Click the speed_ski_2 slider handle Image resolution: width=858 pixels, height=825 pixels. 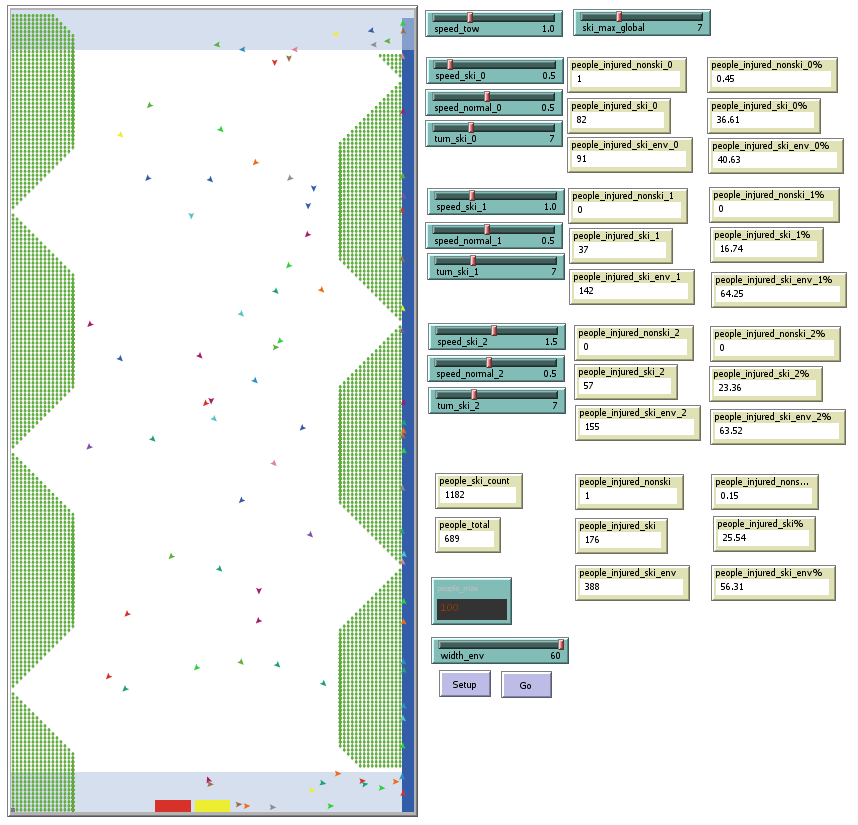(x=494, y=330)
